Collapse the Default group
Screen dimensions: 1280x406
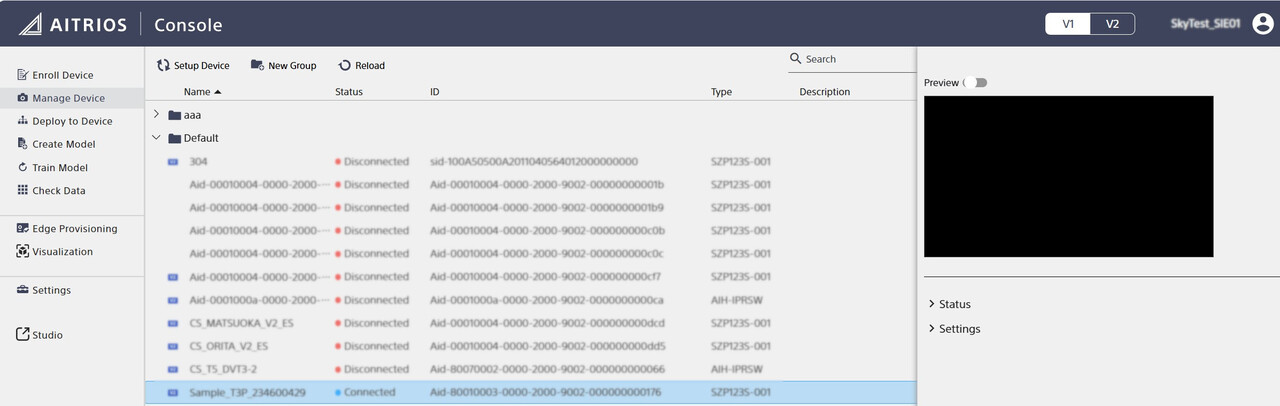pyautogui.click(x=156, y=137)
